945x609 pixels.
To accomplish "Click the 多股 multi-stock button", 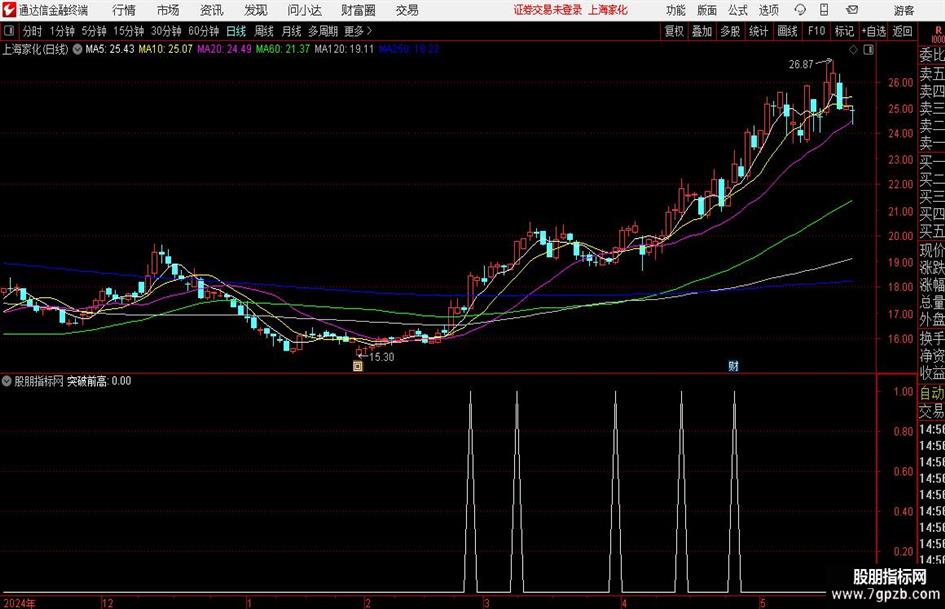I will click(730, 31).
